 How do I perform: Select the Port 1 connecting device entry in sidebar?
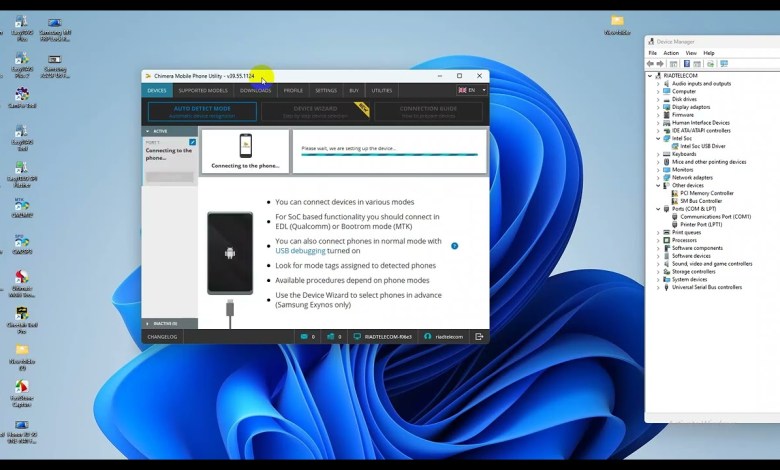point(170,161)
